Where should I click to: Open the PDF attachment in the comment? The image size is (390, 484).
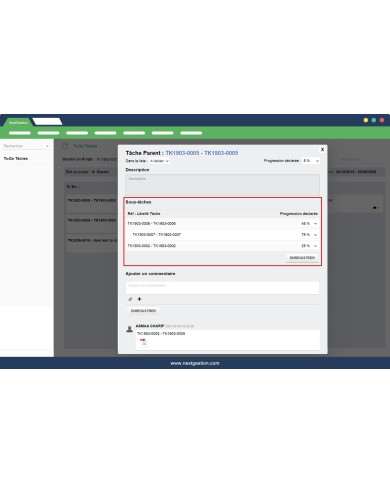click(143, 342)
